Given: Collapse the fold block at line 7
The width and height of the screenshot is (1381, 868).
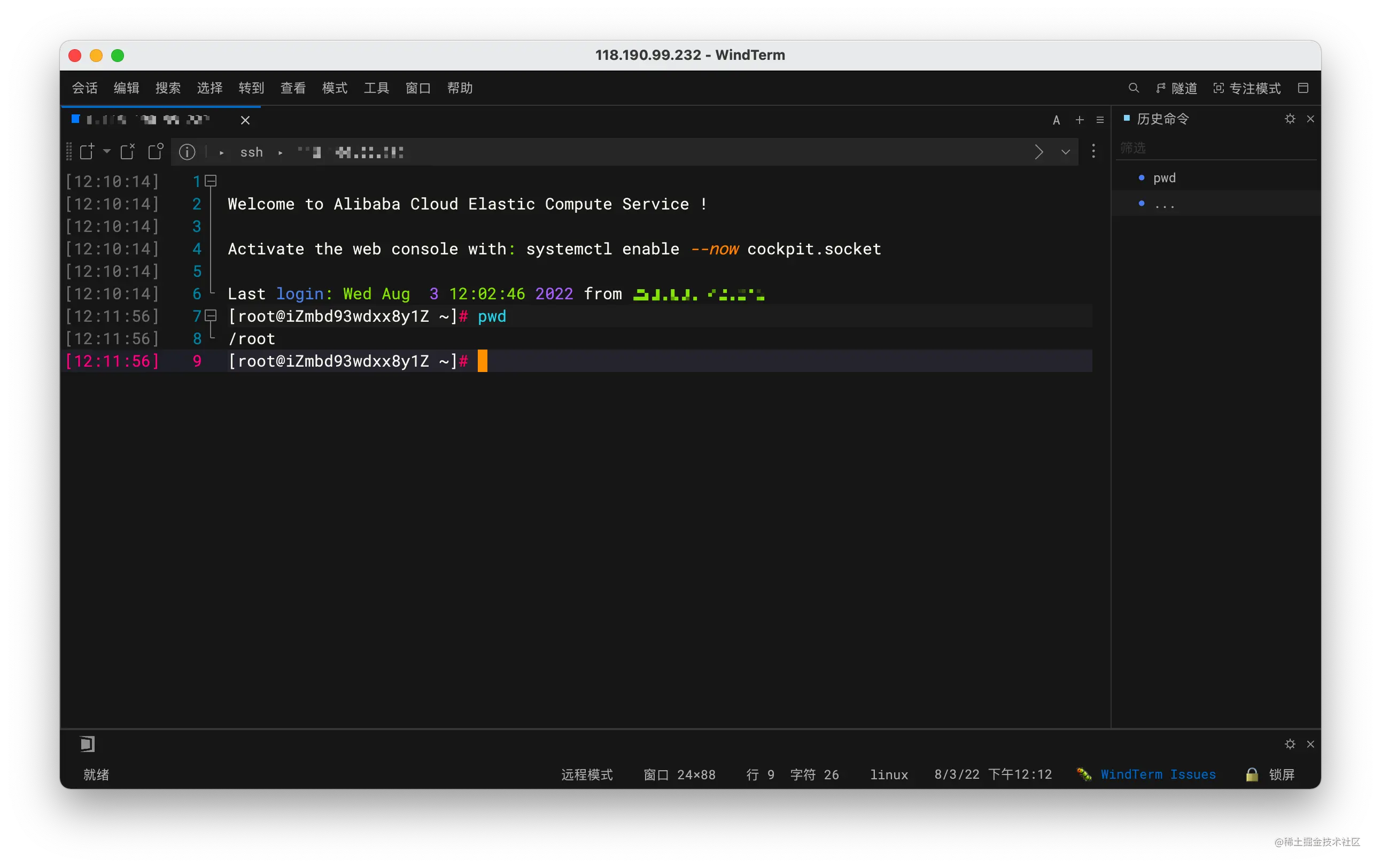Looking at the screenshot, I should pyautogui.click(x=211, y=315).
